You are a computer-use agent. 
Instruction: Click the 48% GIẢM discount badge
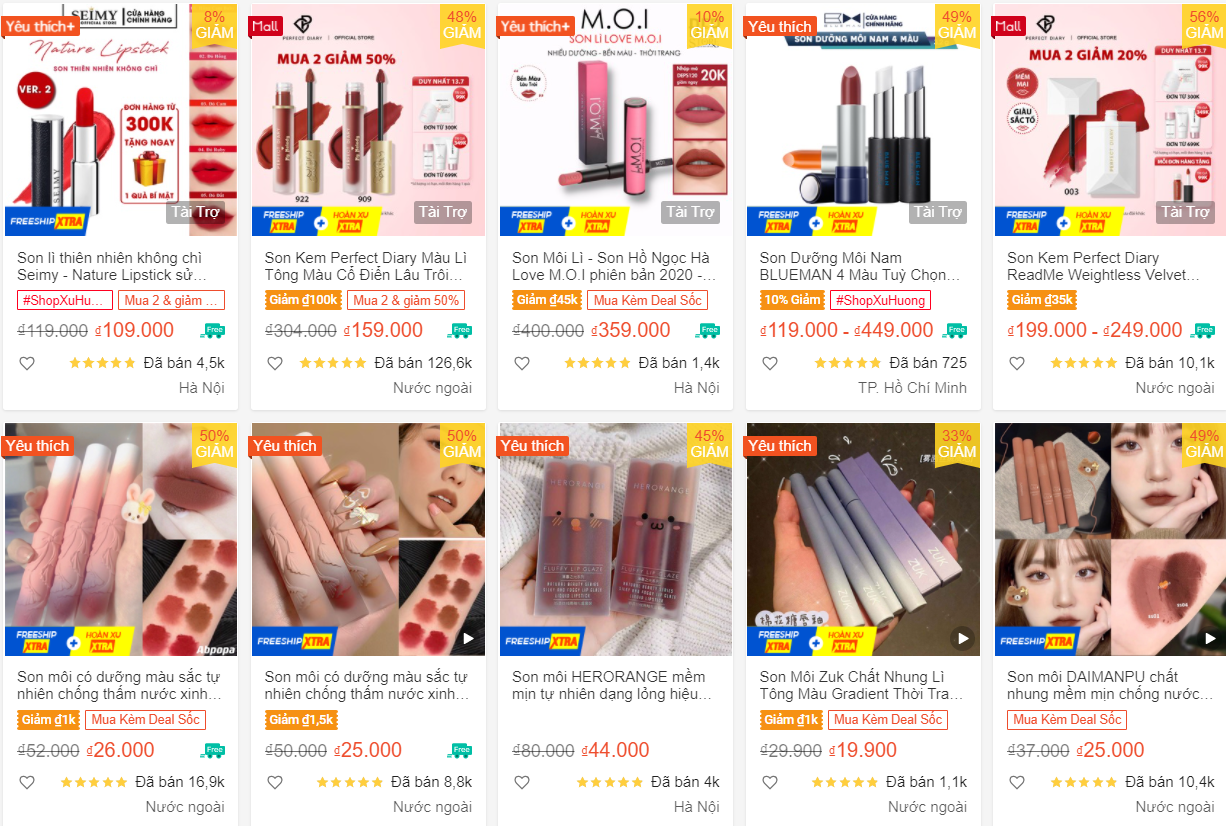(x=461, y=24)
